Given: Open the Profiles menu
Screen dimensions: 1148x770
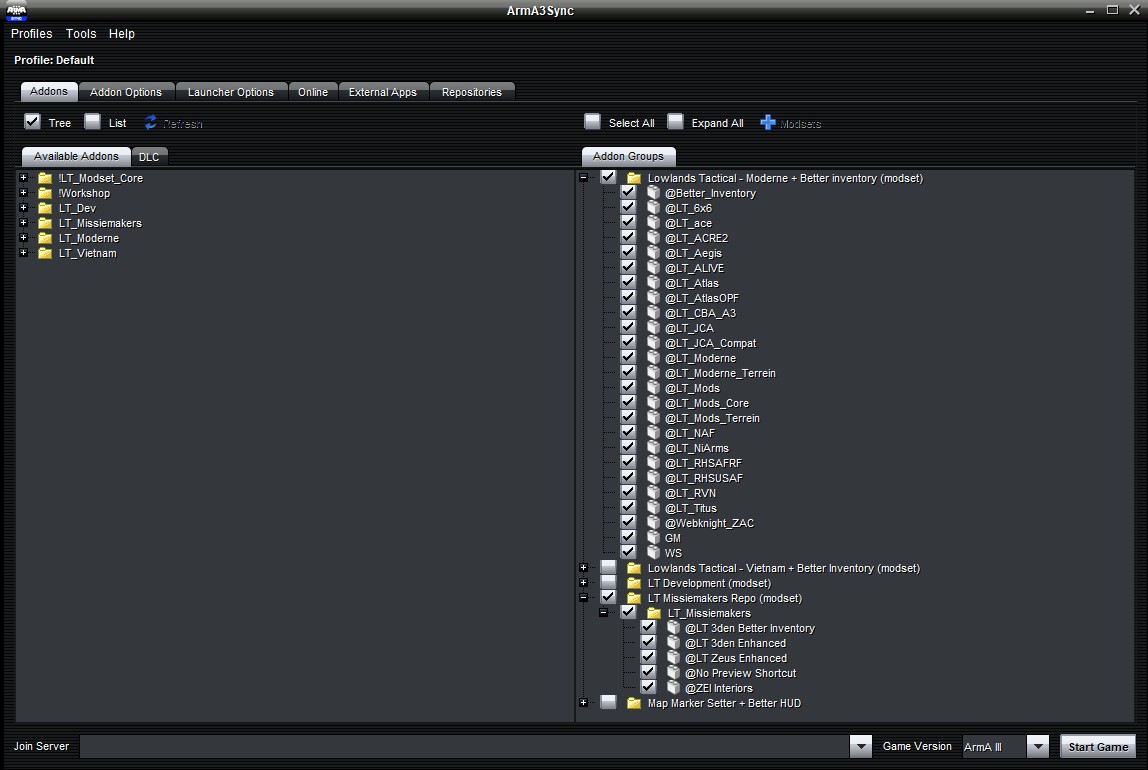Looking at the screenshot, I should click(x=31, y=34).
